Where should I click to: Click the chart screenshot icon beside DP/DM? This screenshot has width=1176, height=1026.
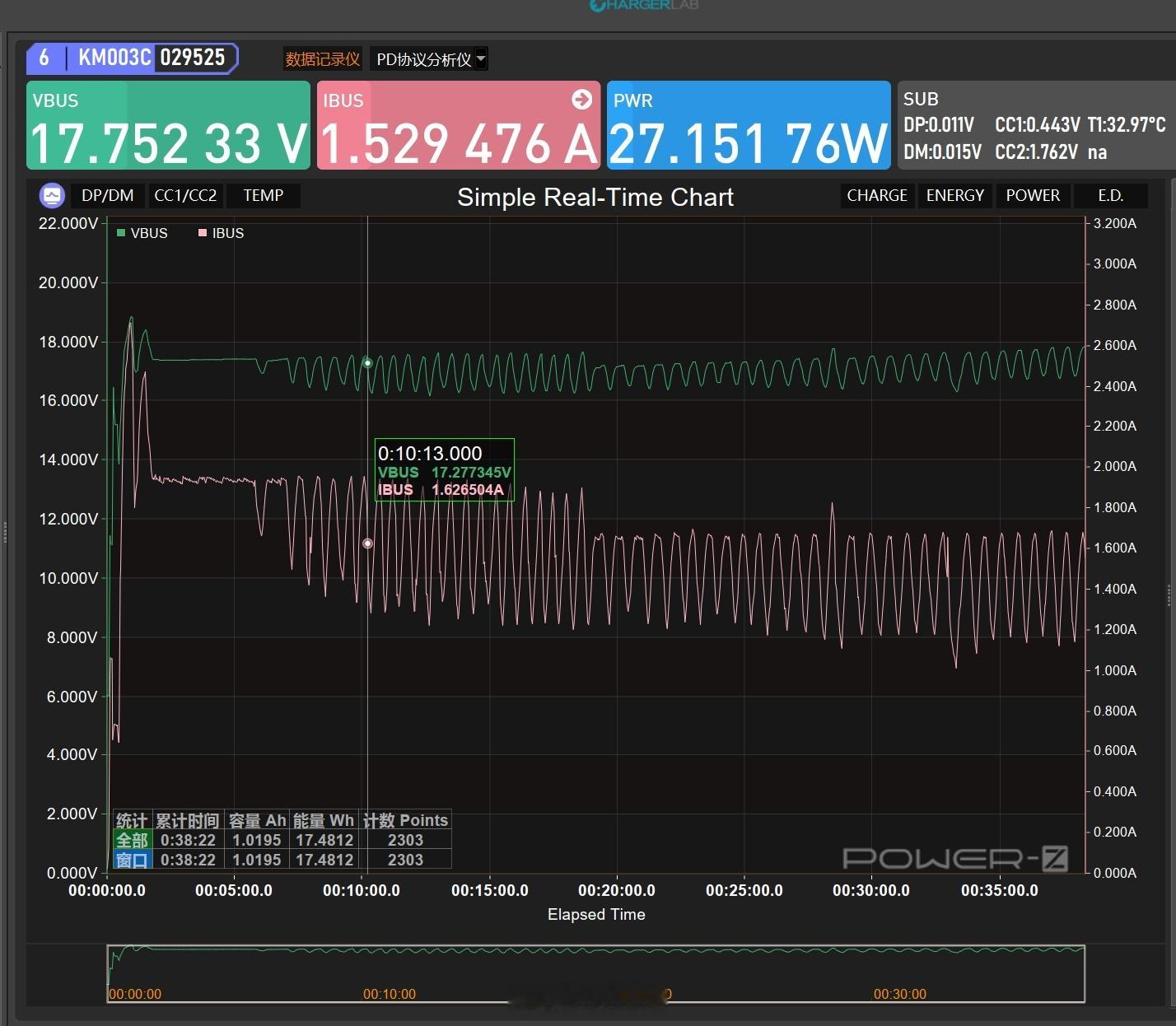pos(52,196)
